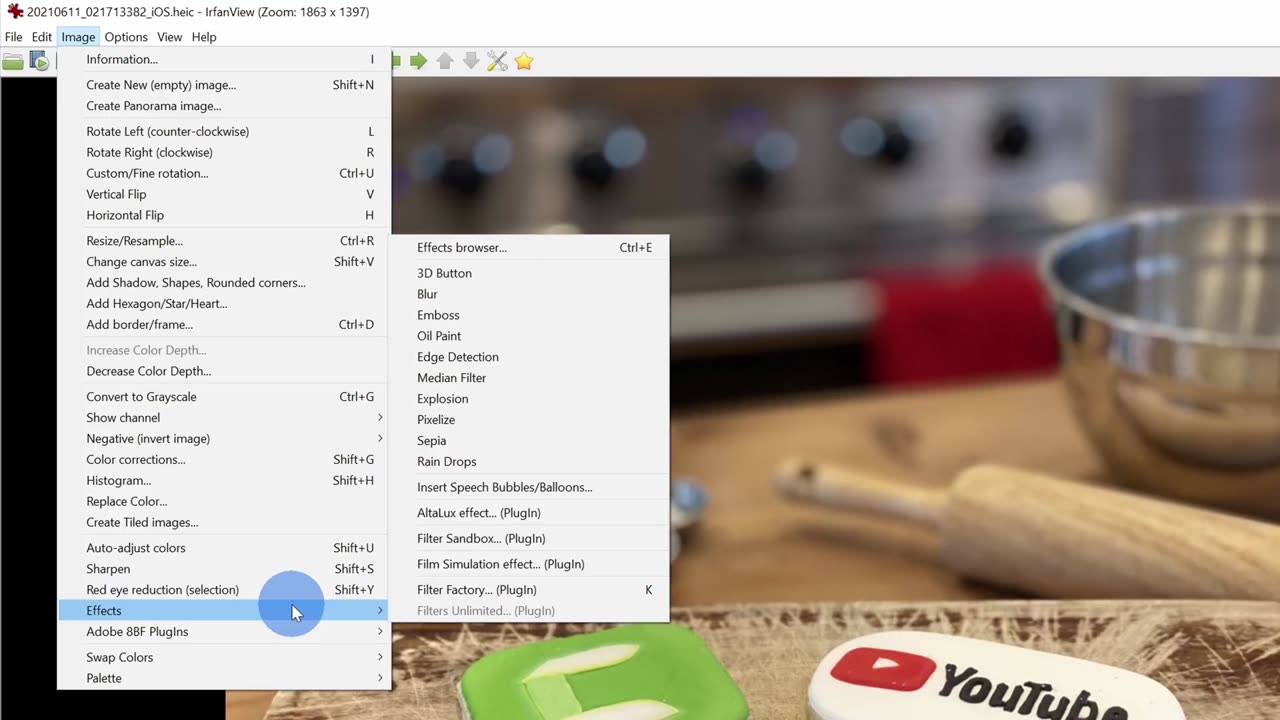Open the Edit menu
This screenshot has width=1280, height=720.
41,37
